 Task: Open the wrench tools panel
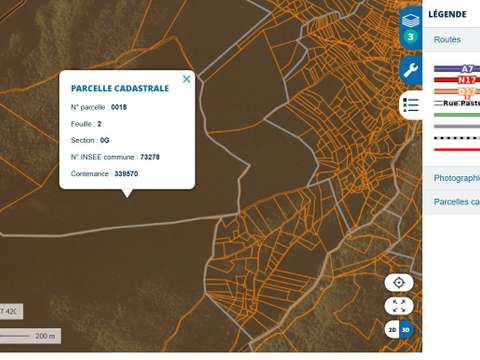click(x=410, y=70)
